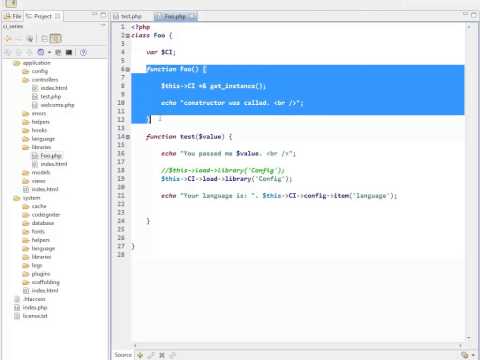Toggle the highlighted link-with-editor icon
Screen dimensions: 480x360
coord(56,38)
